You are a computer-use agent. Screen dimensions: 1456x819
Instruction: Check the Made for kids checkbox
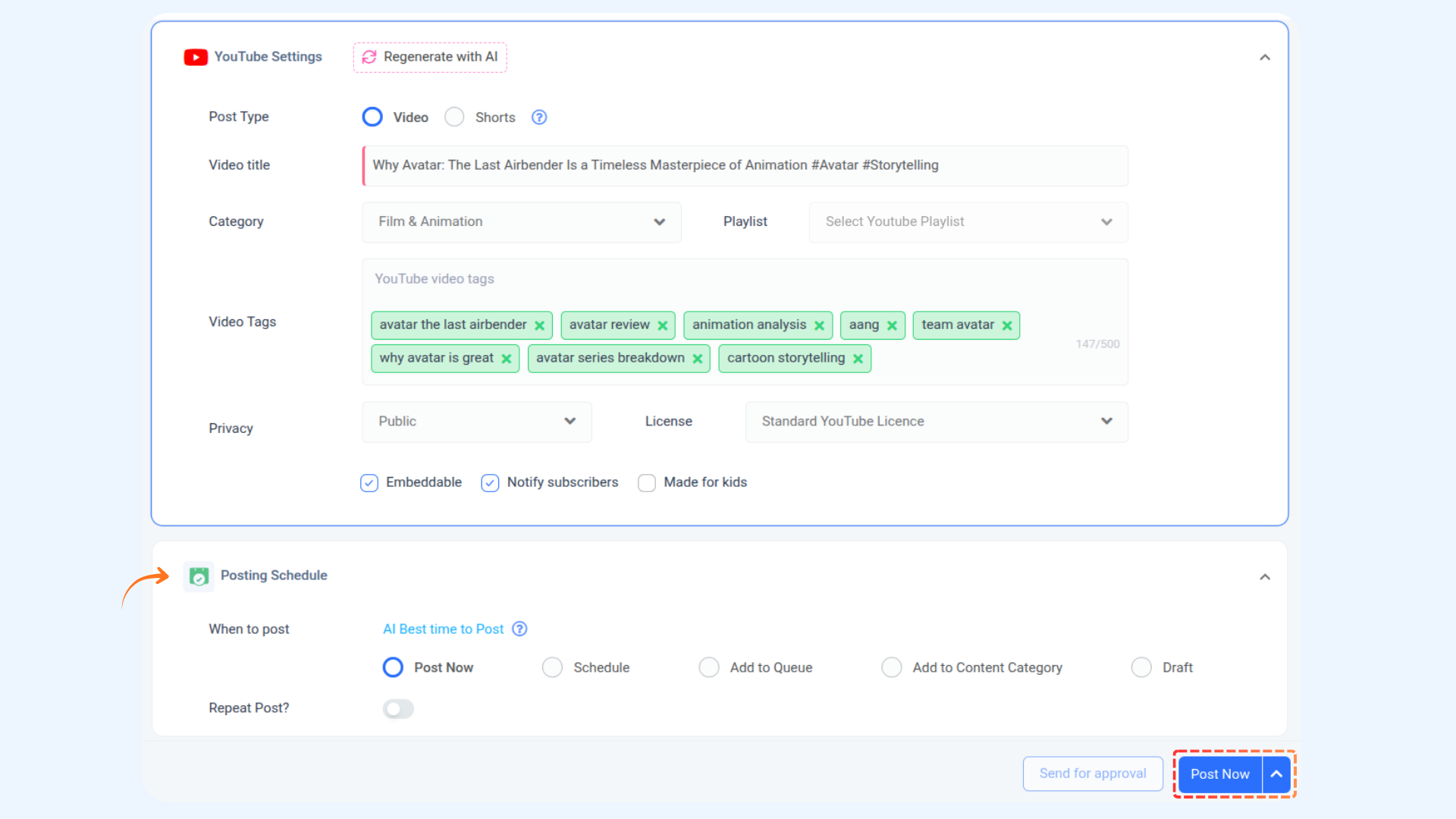coord(647,483)
